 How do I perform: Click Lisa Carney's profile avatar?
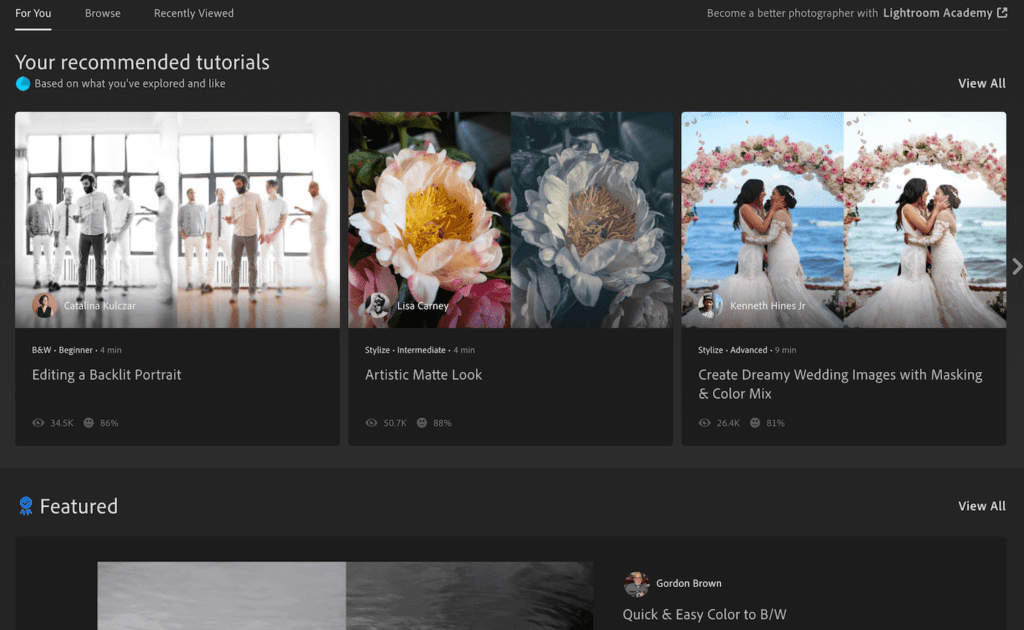pos(377,305)
